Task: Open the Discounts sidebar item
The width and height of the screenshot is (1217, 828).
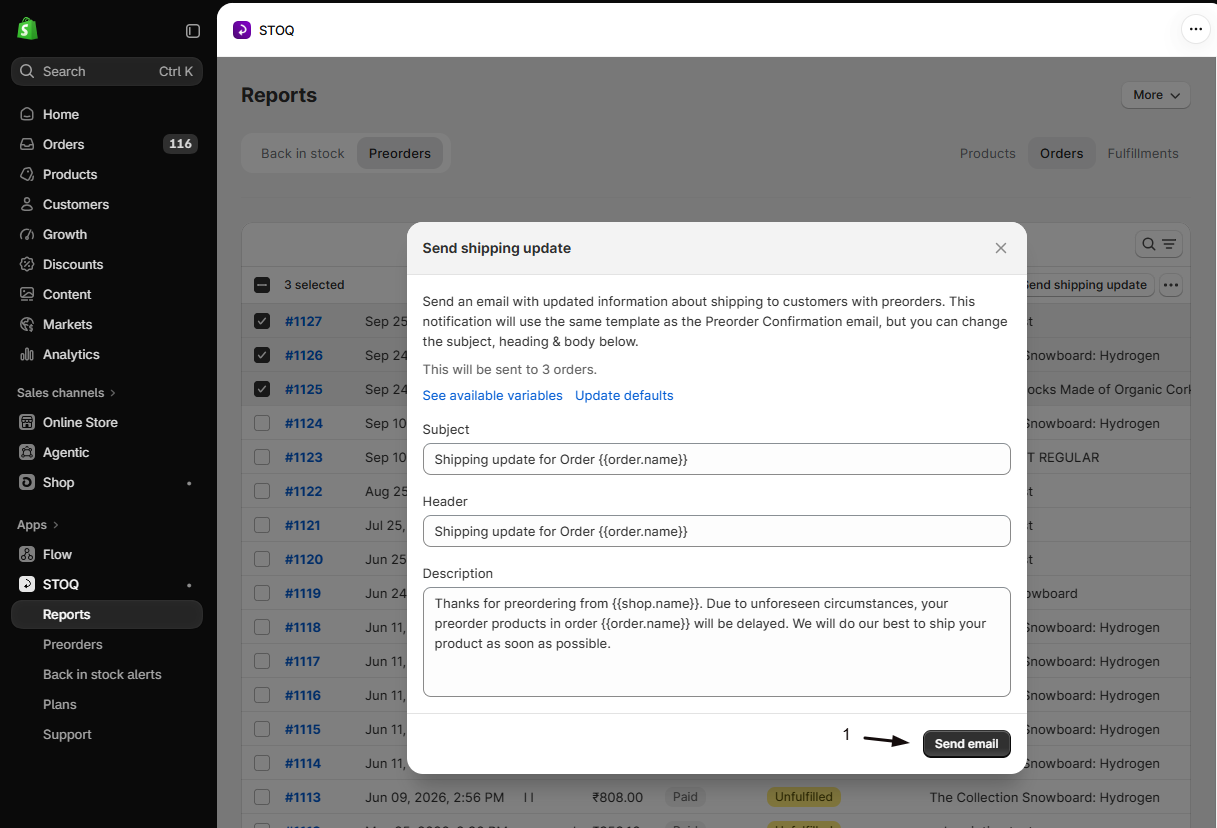Action: click(107, 264)
